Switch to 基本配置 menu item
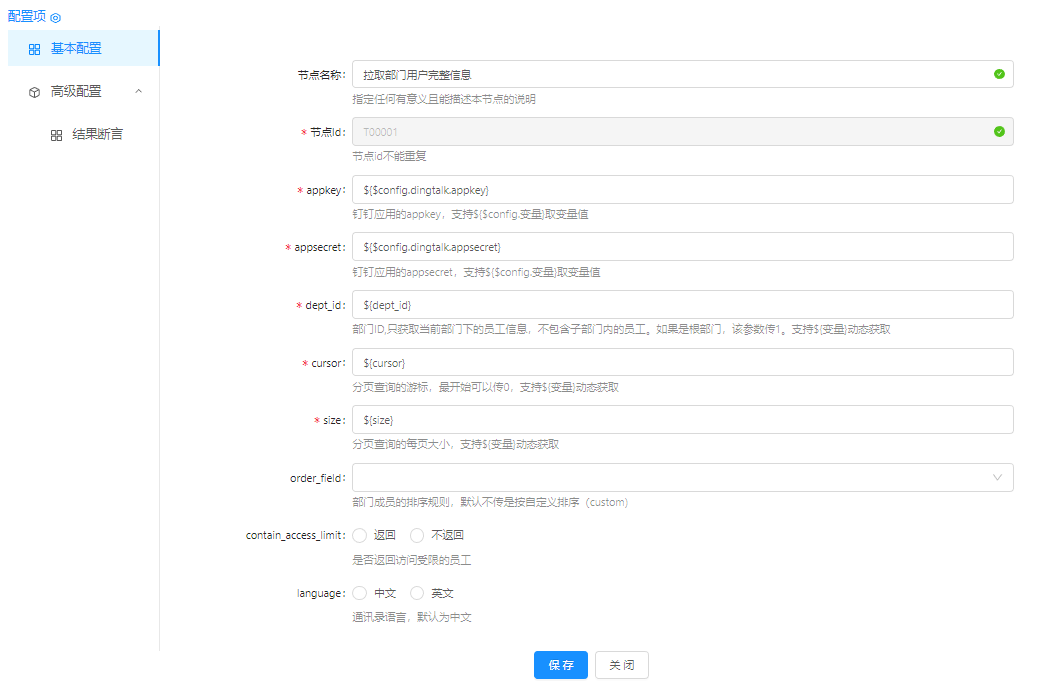This screenshot has width=1058, height=690. (x=76, y=49)
